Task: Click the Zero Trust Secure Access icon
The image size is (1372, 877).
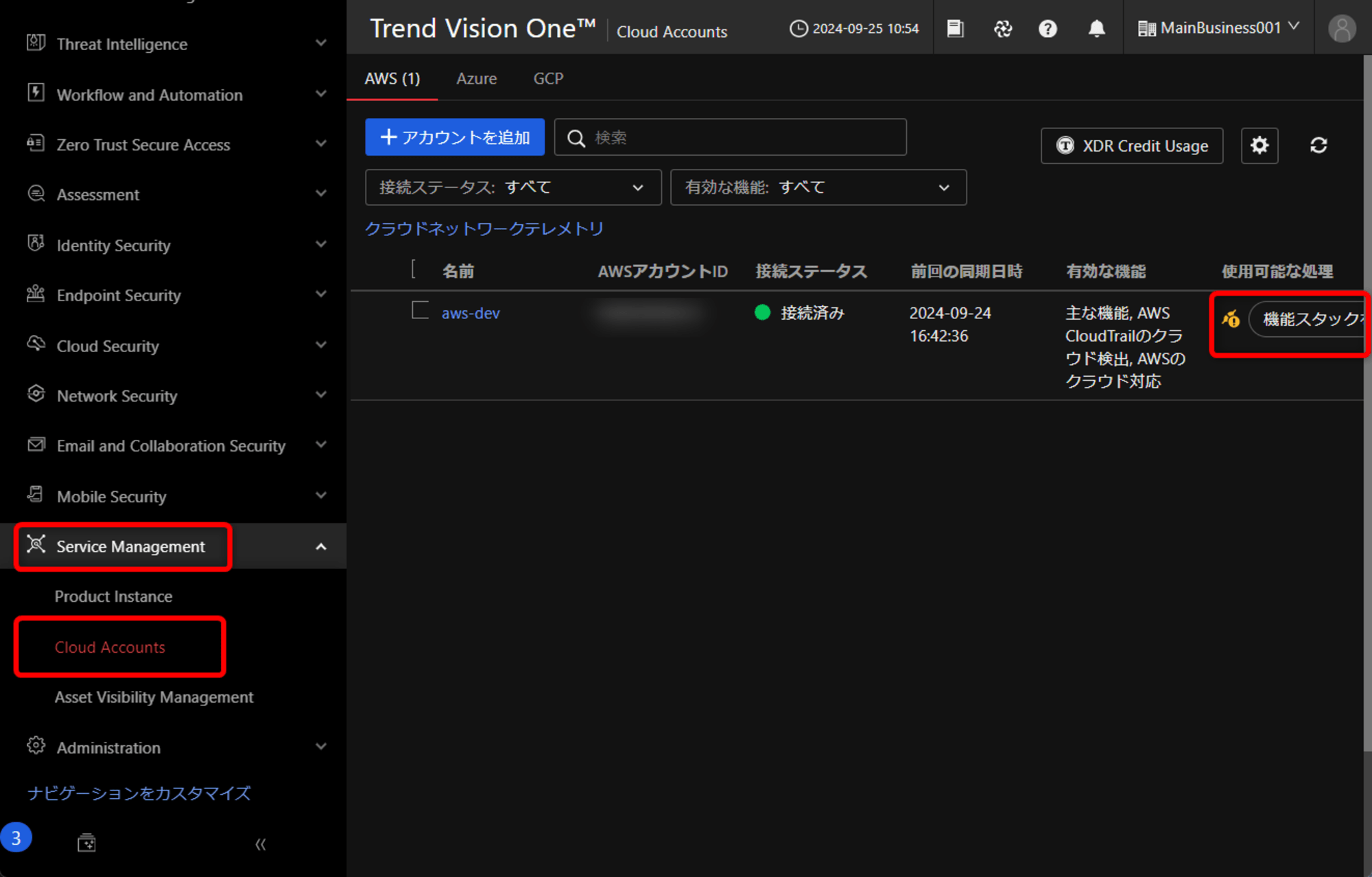Action: pyautogui.click(x=36, y=143)
